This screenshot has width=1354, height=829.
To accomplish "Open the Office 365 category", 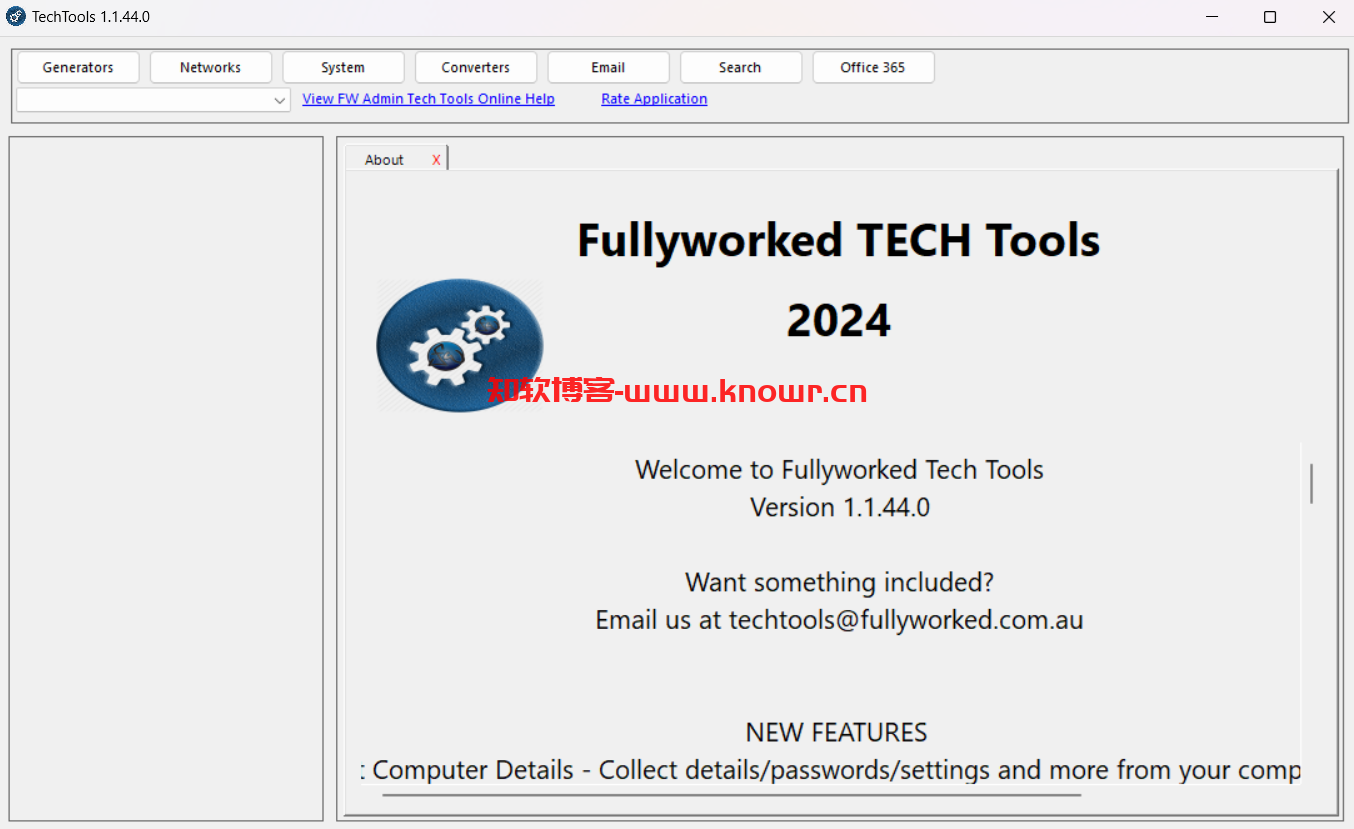I will click(873, 68).
